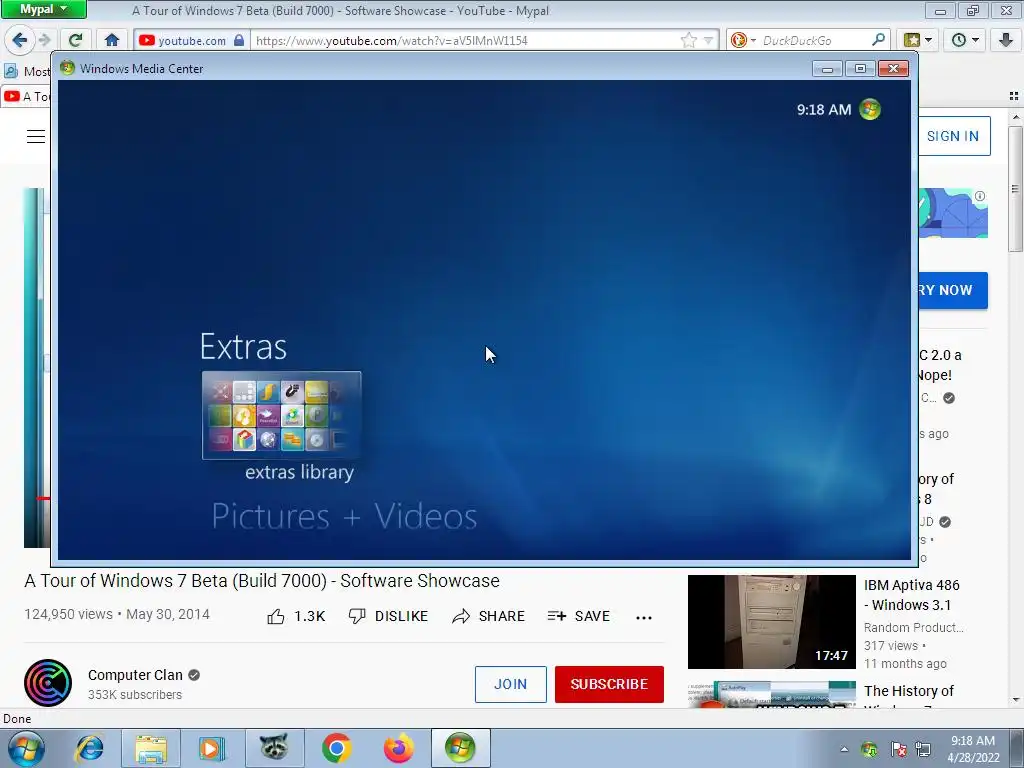1024x768 pixels.
Task: Click the network tray icon
Action: pos(923,749)
